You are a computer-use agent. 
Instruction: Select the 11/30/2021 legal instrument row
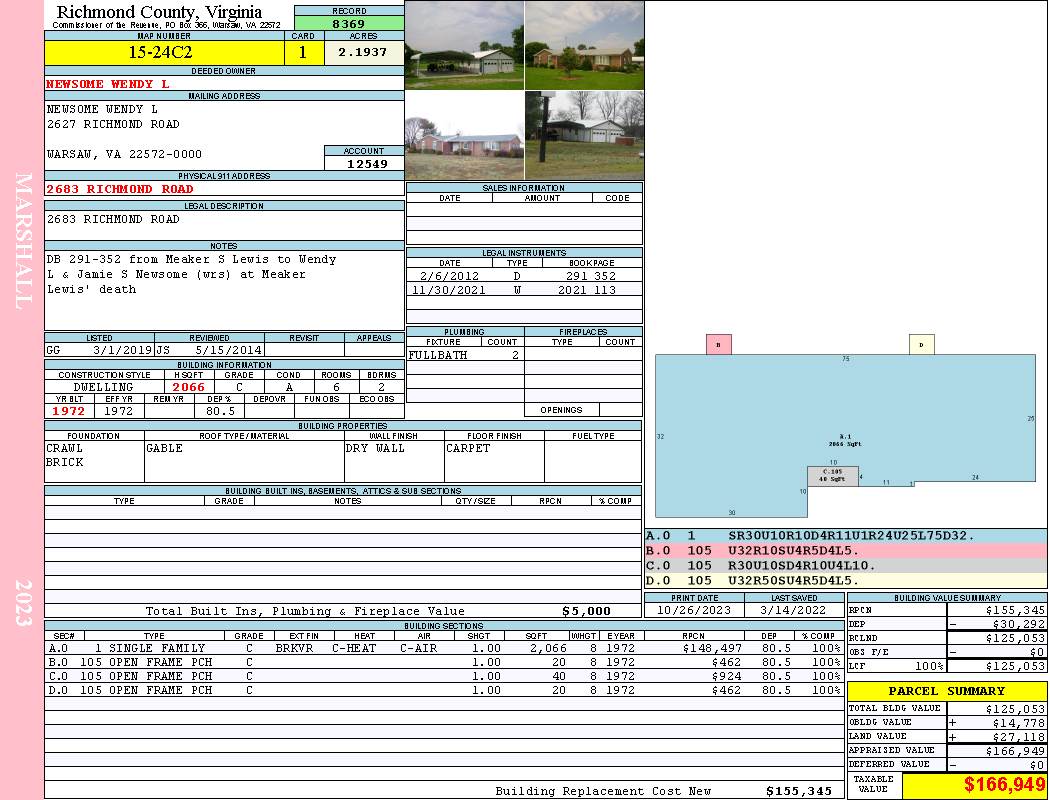pyautogui.click(x=523, y=290)
